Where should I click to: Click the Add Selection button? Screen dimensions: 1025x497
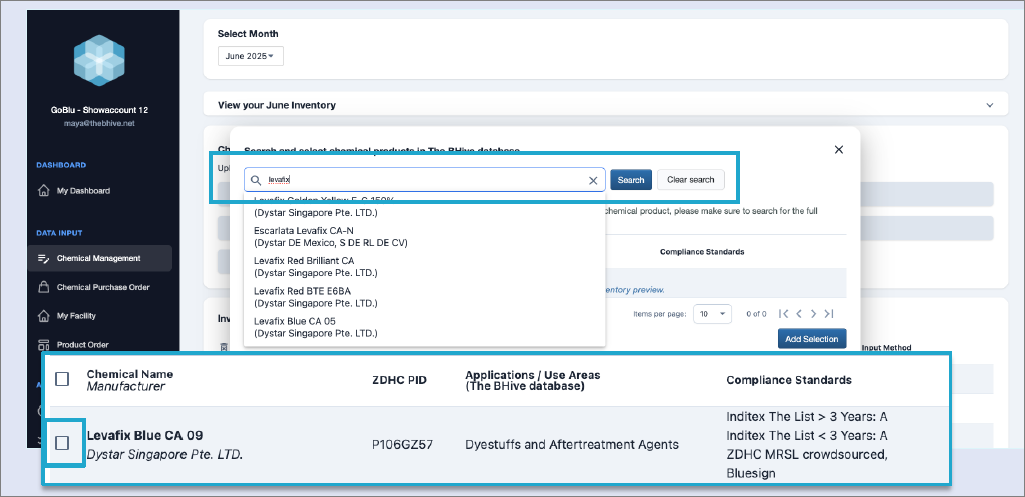(812, 339)
